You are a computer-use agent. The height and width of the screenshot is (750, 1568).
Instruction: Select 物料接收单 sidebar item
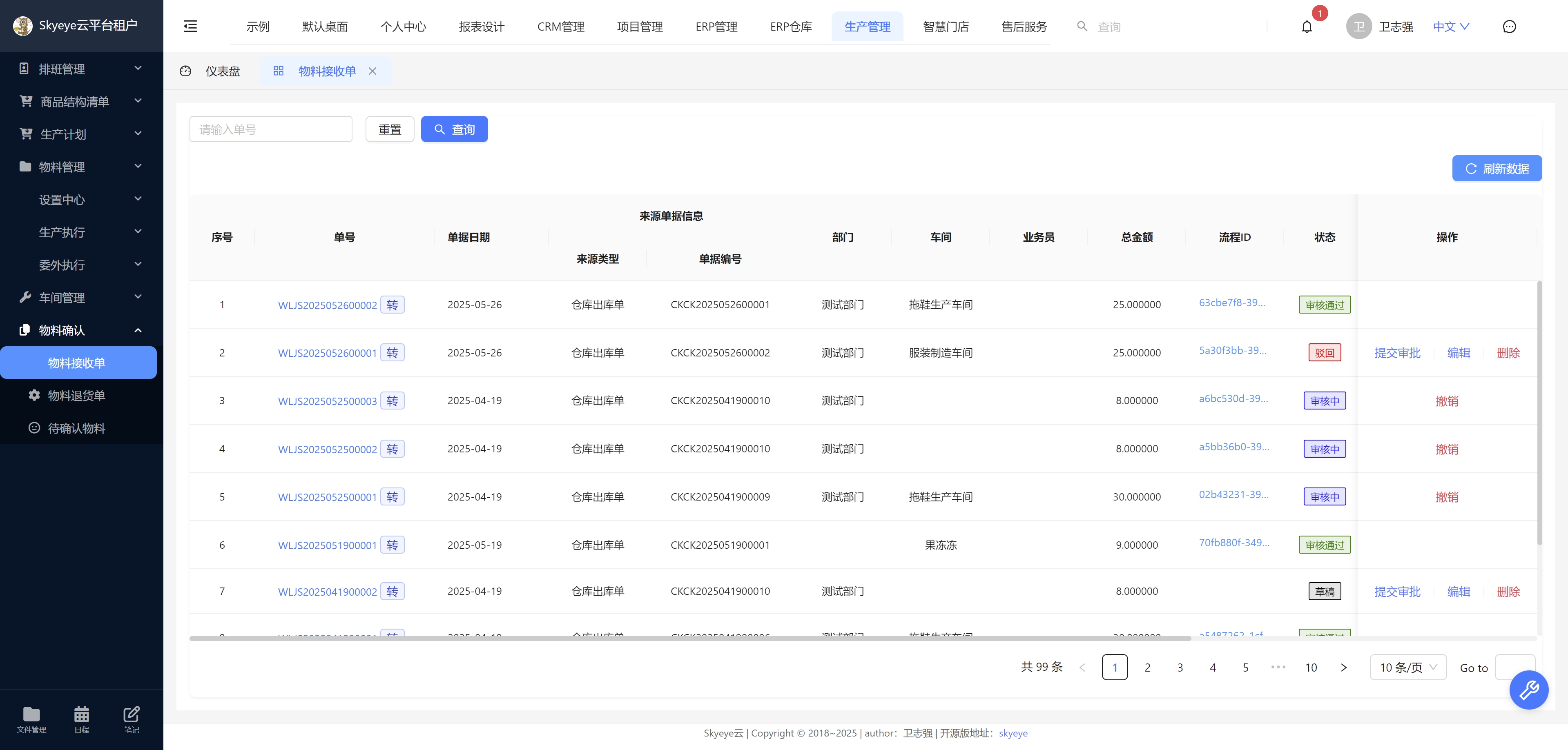tap(78, 363)
